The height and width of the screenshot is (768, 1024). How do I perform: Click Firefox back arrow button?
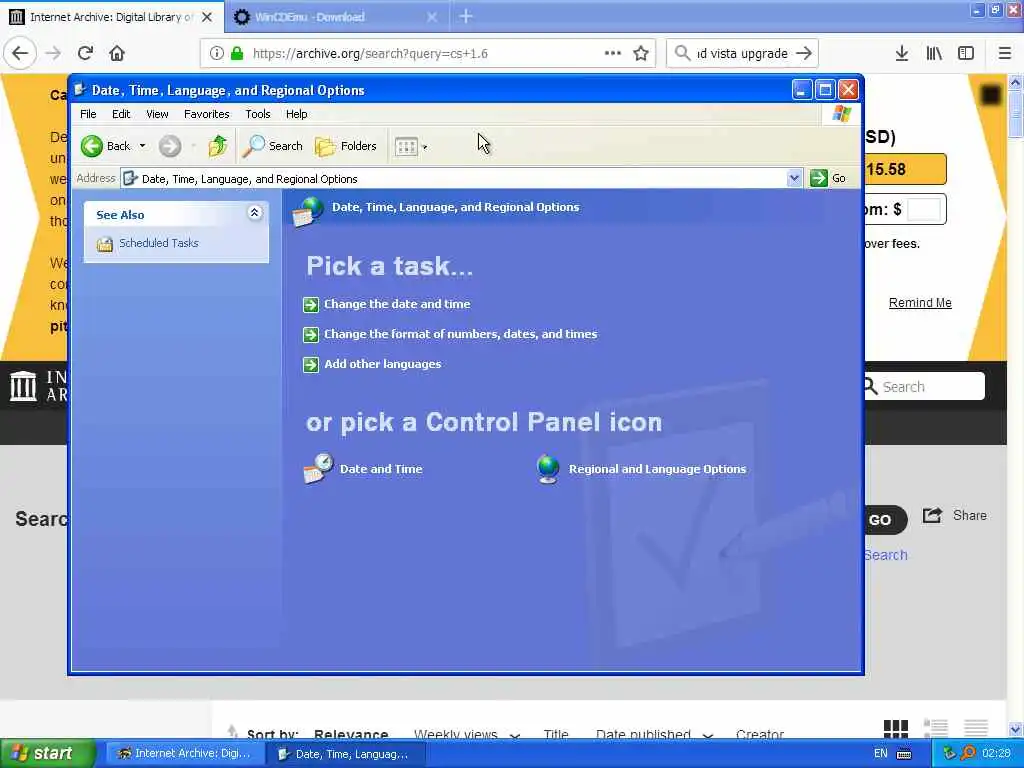click(x=20, y=53)
